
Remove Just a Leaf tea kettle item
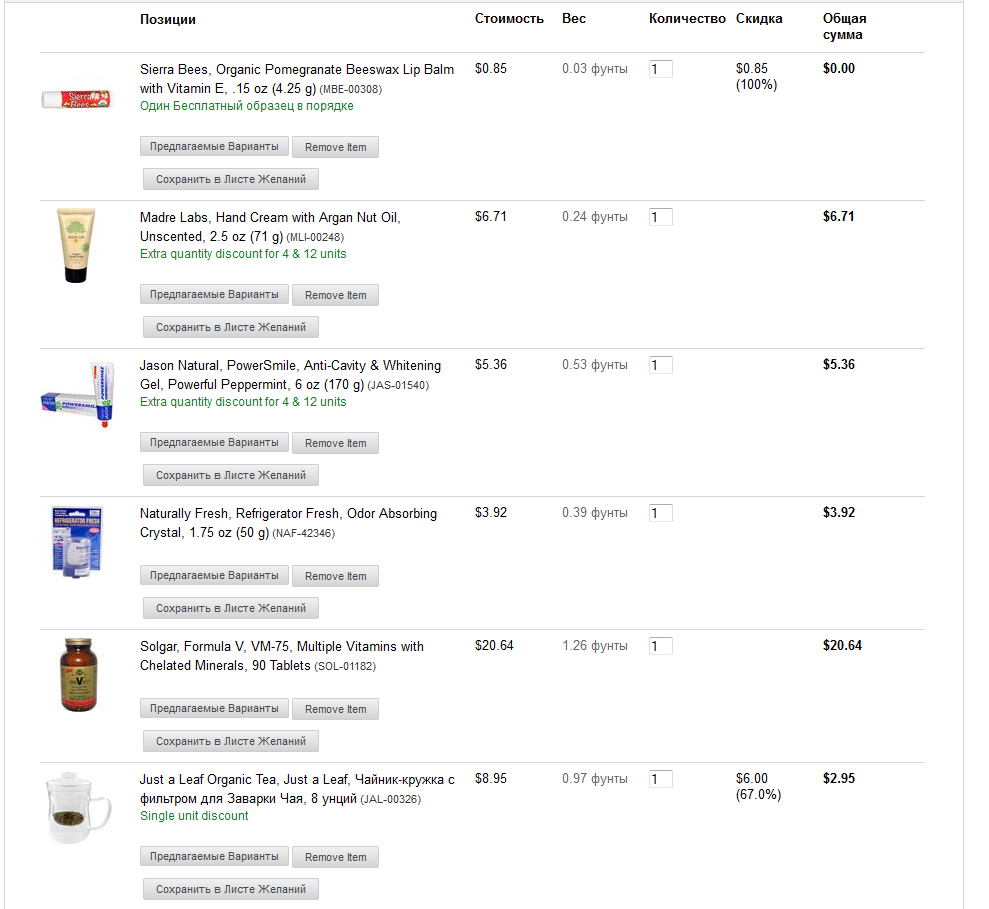pyautogui.click(x=335, y=856)
